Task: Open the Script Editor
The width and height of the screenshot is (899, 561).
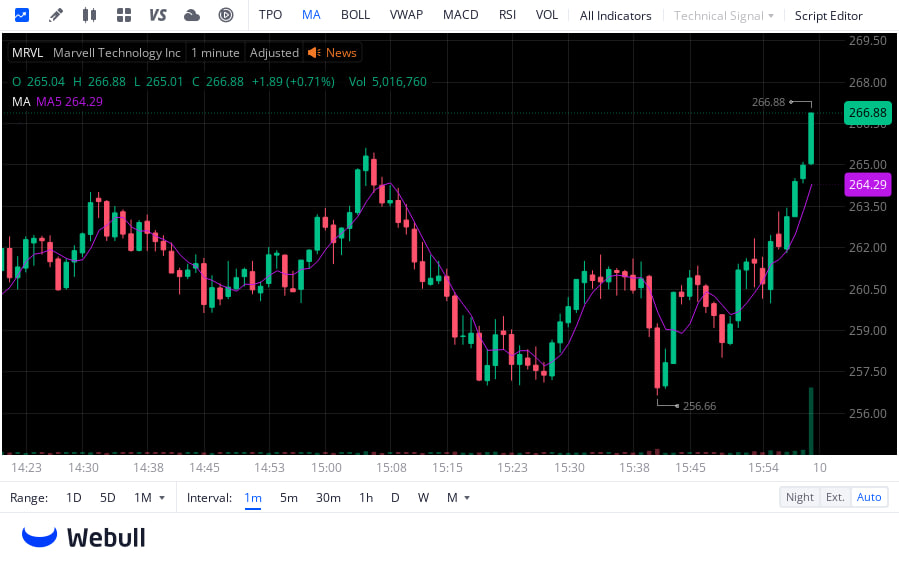Action: click(828, 16)
